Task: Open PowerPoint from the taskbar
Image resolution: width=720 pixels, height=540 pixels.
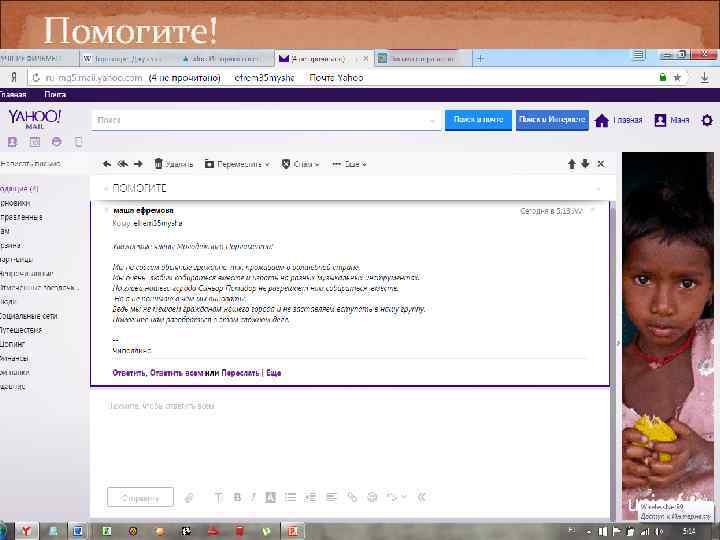Action: (x=293, y=531)
